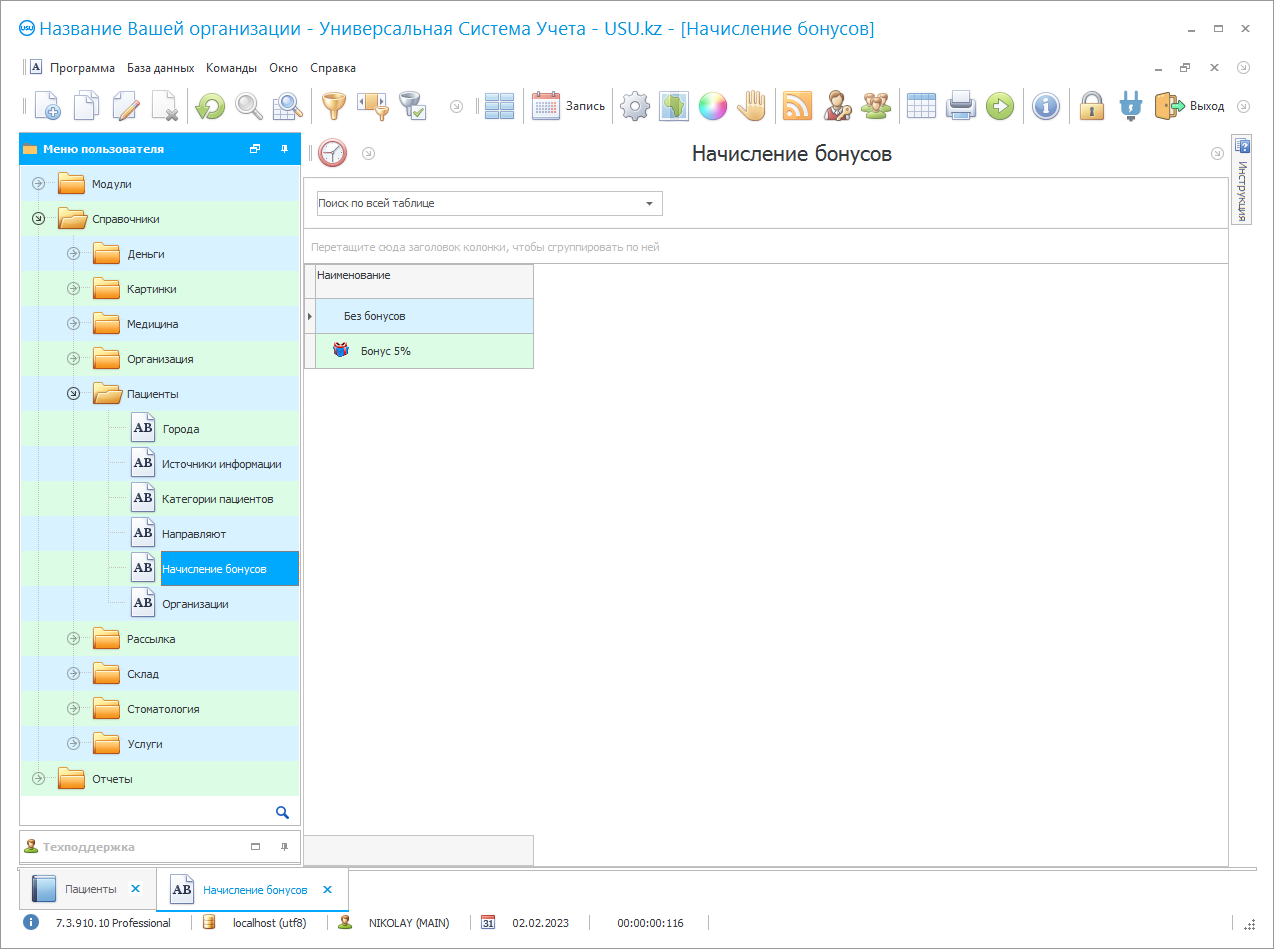1274x949 pixels.
Task: Open the База данных menu
Action: [160, 68]
